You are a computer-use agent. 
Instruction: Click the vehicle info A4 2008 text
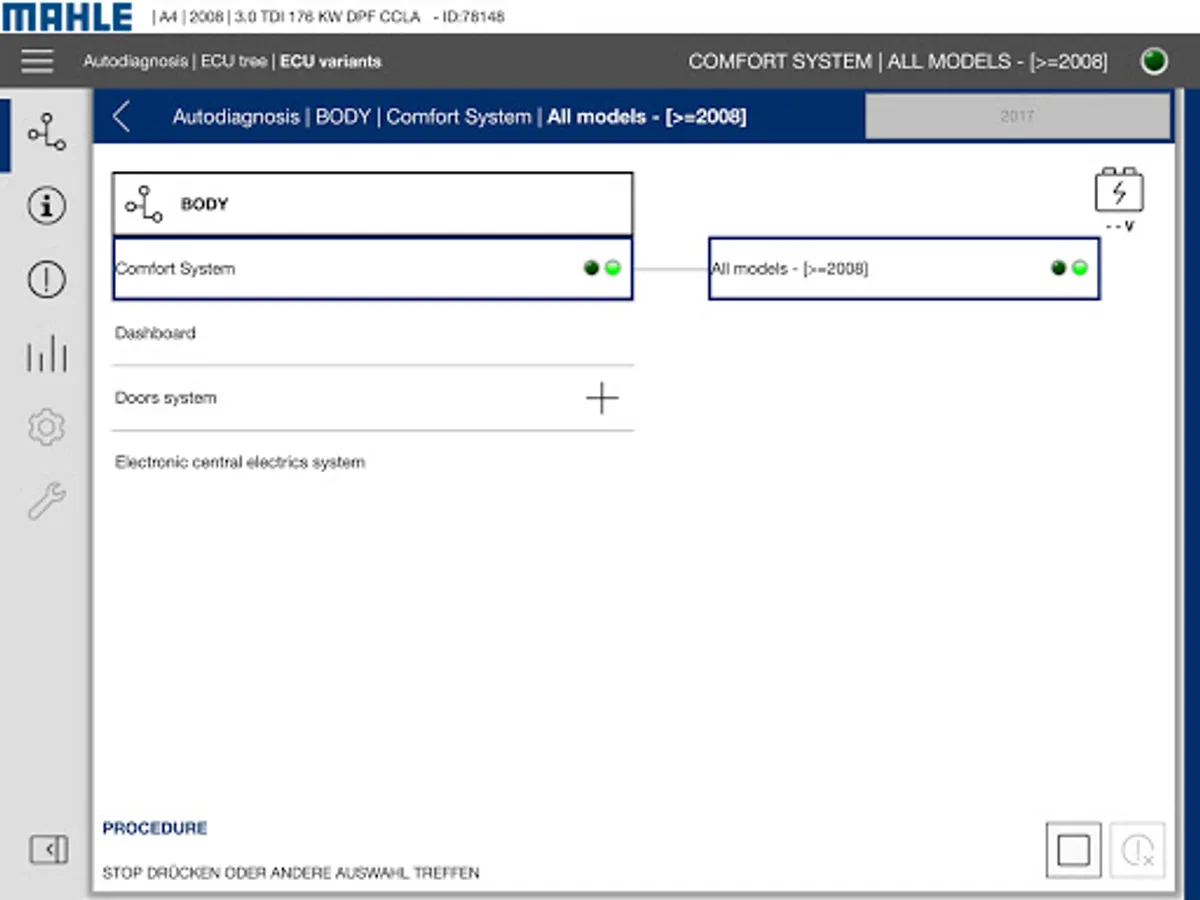(332, 17)
